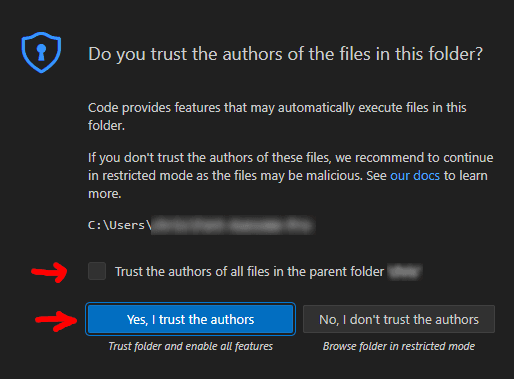The image size is (514, 379).
Task: Choose 'Yes, I trust the authors'
Action: pyautogui.click(x=190, y=319)
